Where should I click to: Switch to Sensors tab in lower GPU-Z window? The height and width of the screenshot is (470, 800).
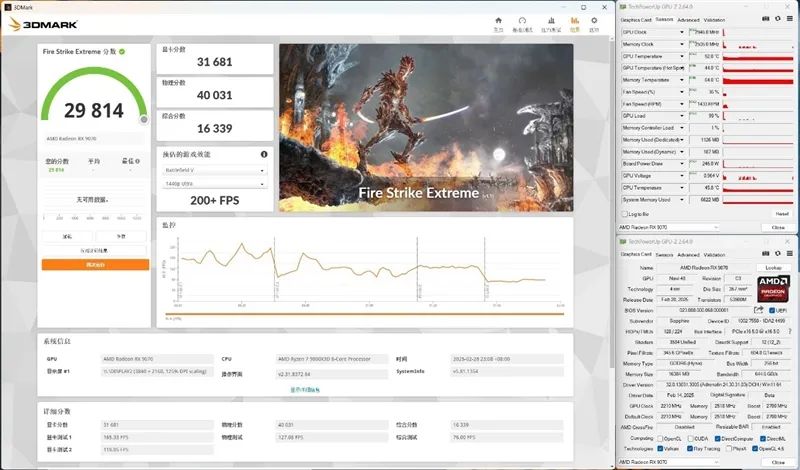(664, 254)
